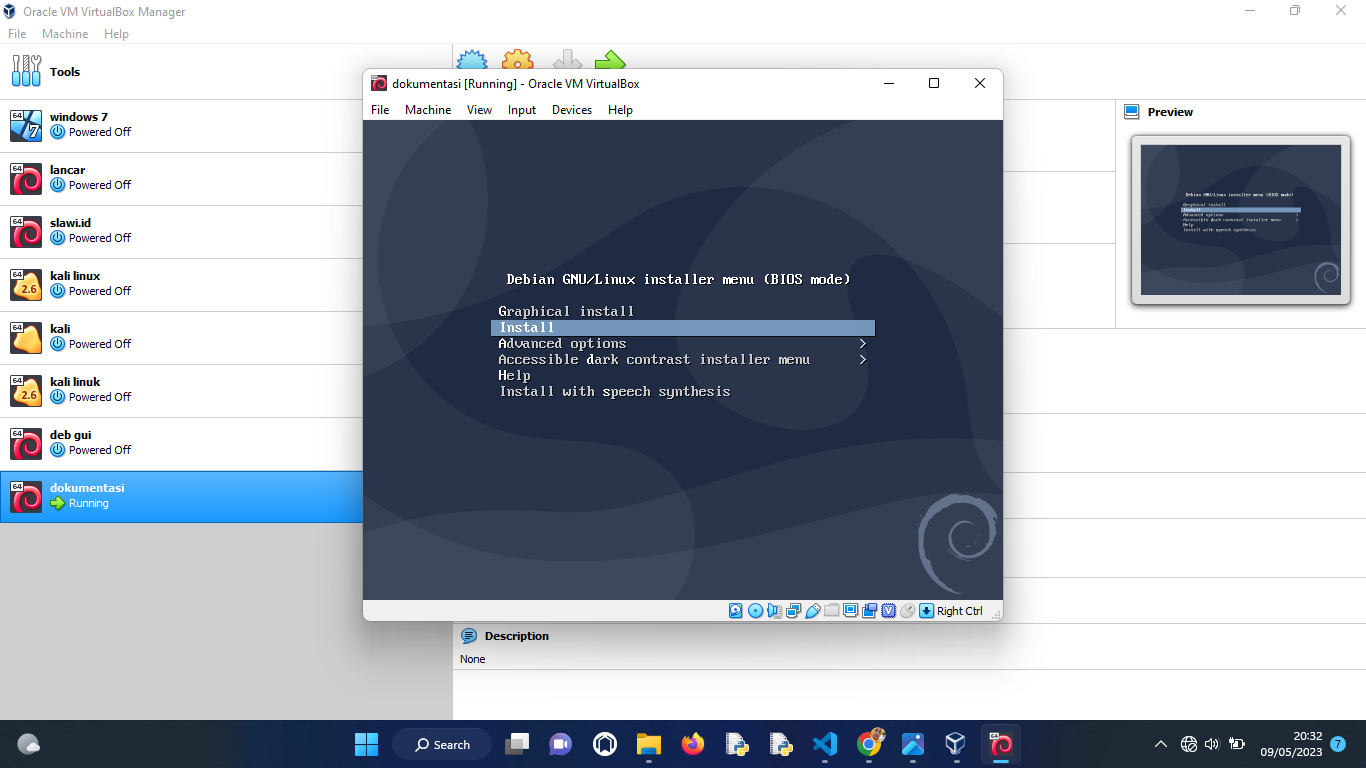1366x768 pixels.
Task: Choose 'Help' in the Debian installer menu
Action: pyautogui.click(x=514, y=376)
